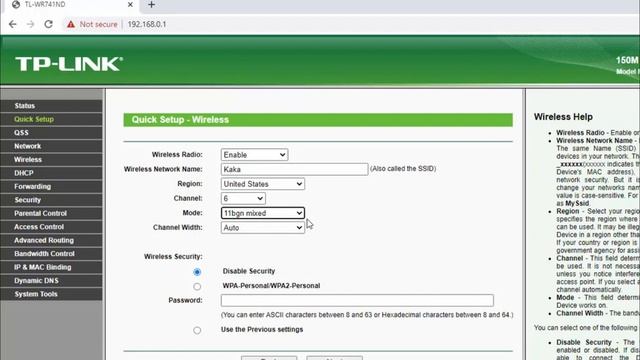Open the QSS menu item

51,133
